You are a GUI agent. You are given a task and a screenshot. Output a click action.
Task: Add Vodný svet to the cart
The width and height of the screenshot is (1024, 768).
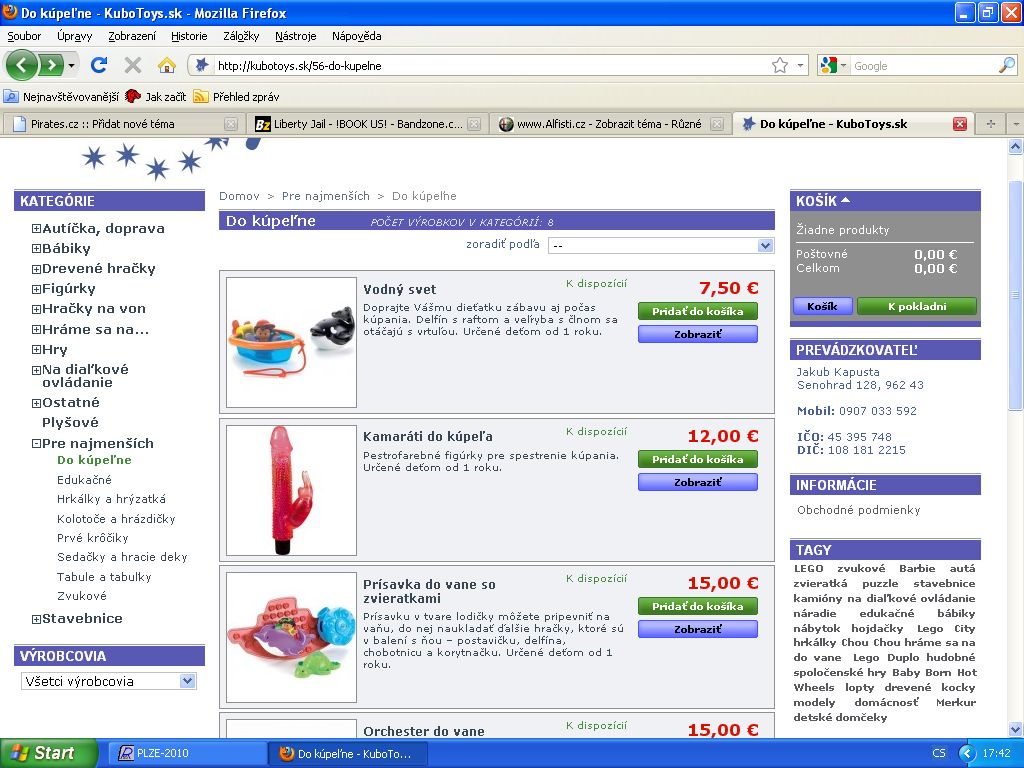(697, 311)
